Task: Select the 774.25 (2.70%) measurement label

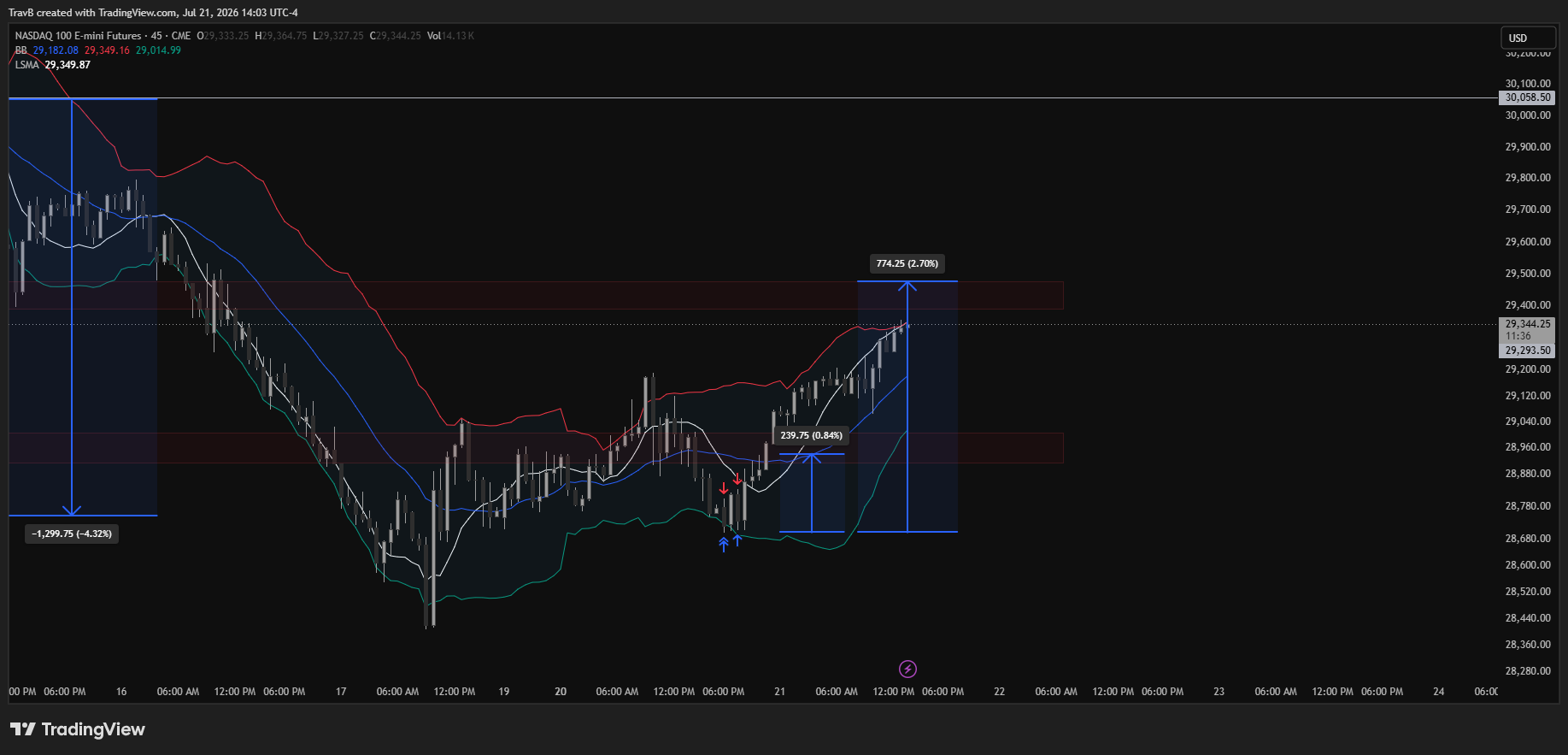Action: coord(907,263)
